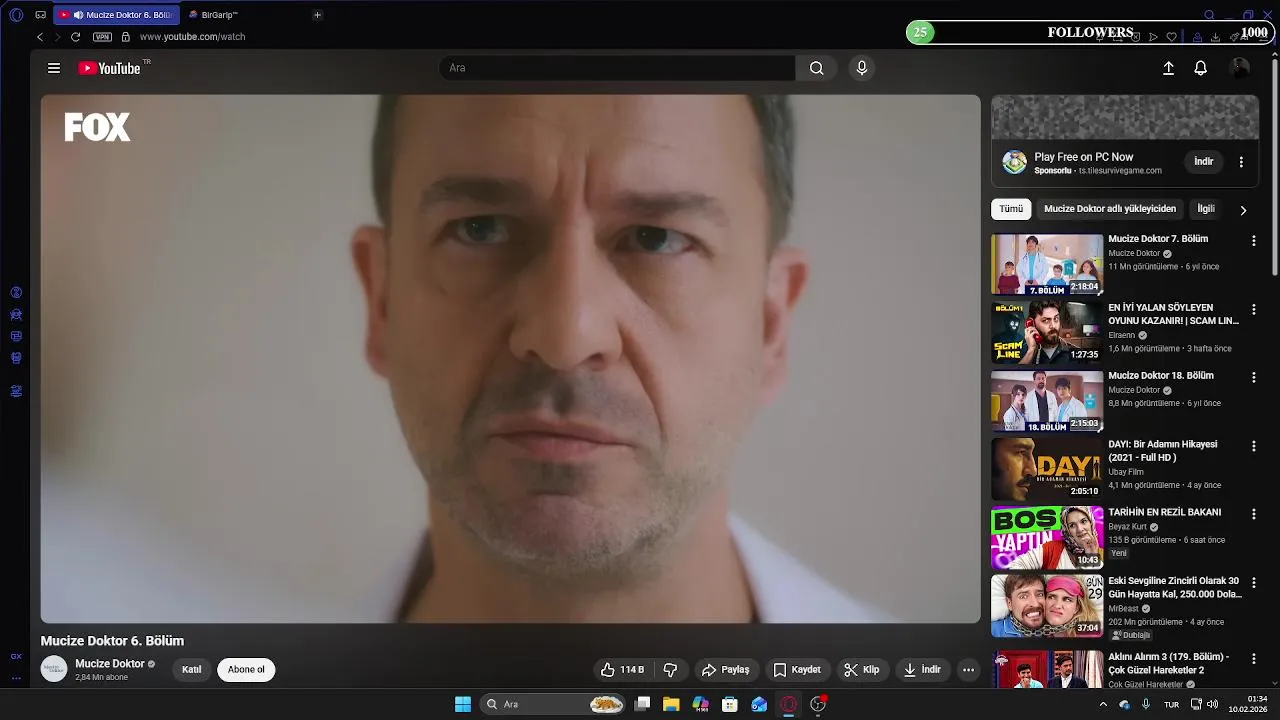Open options for EN İYİ YALAN SÖYLEYEN video

(1254, 310)
